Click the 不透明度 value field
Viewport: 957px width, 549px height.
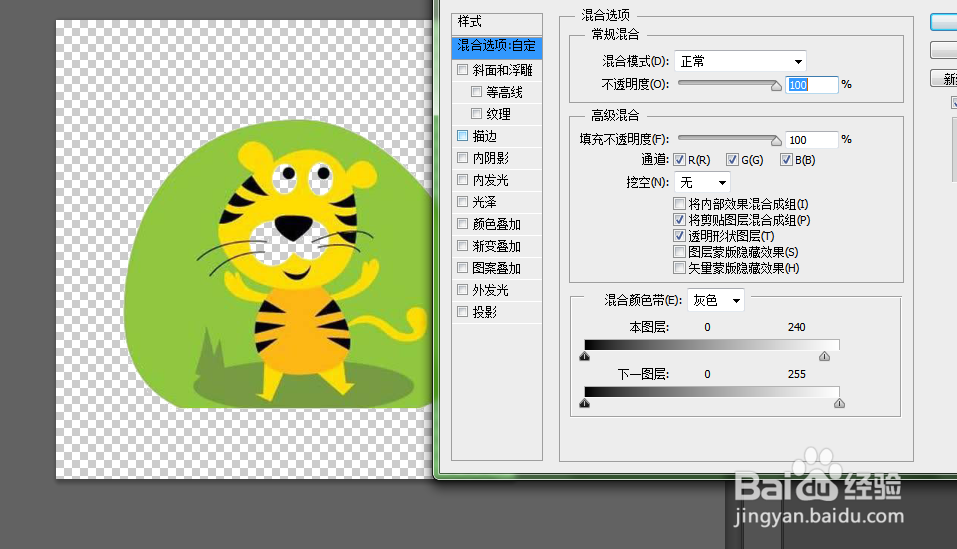[812, 85]
